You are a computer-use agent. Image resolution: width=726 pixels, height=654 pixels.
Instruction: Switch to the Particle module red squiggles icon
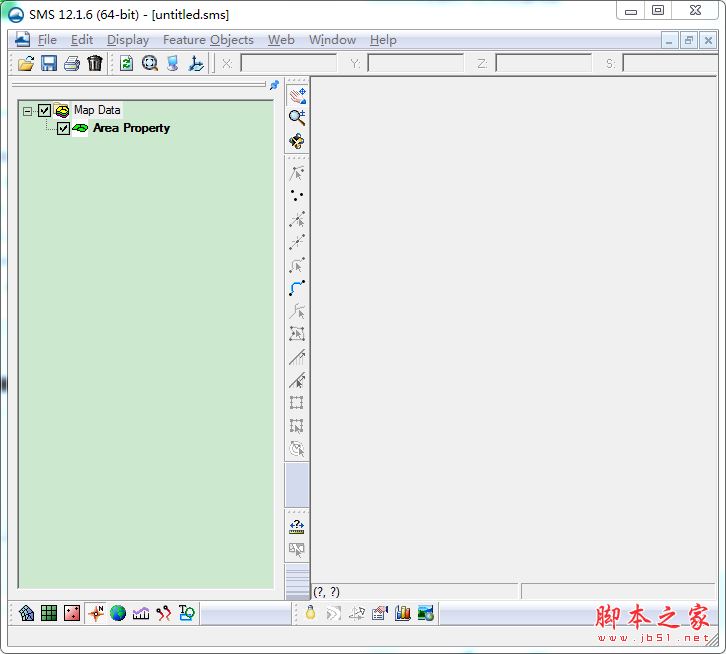(x=163, y=613)
